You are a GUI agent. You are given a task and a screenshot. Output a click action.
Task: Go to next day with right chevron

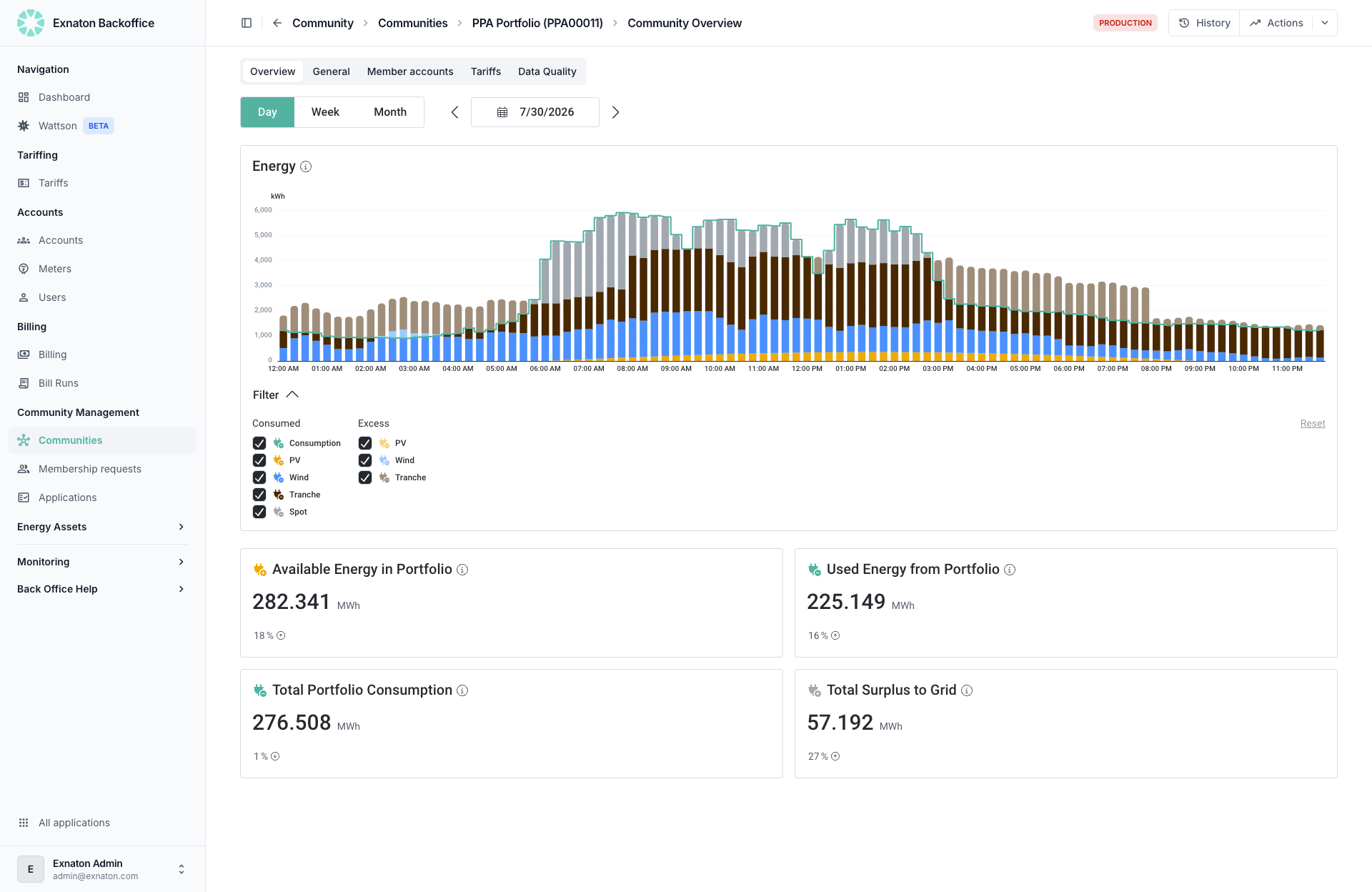pos(615,112)
